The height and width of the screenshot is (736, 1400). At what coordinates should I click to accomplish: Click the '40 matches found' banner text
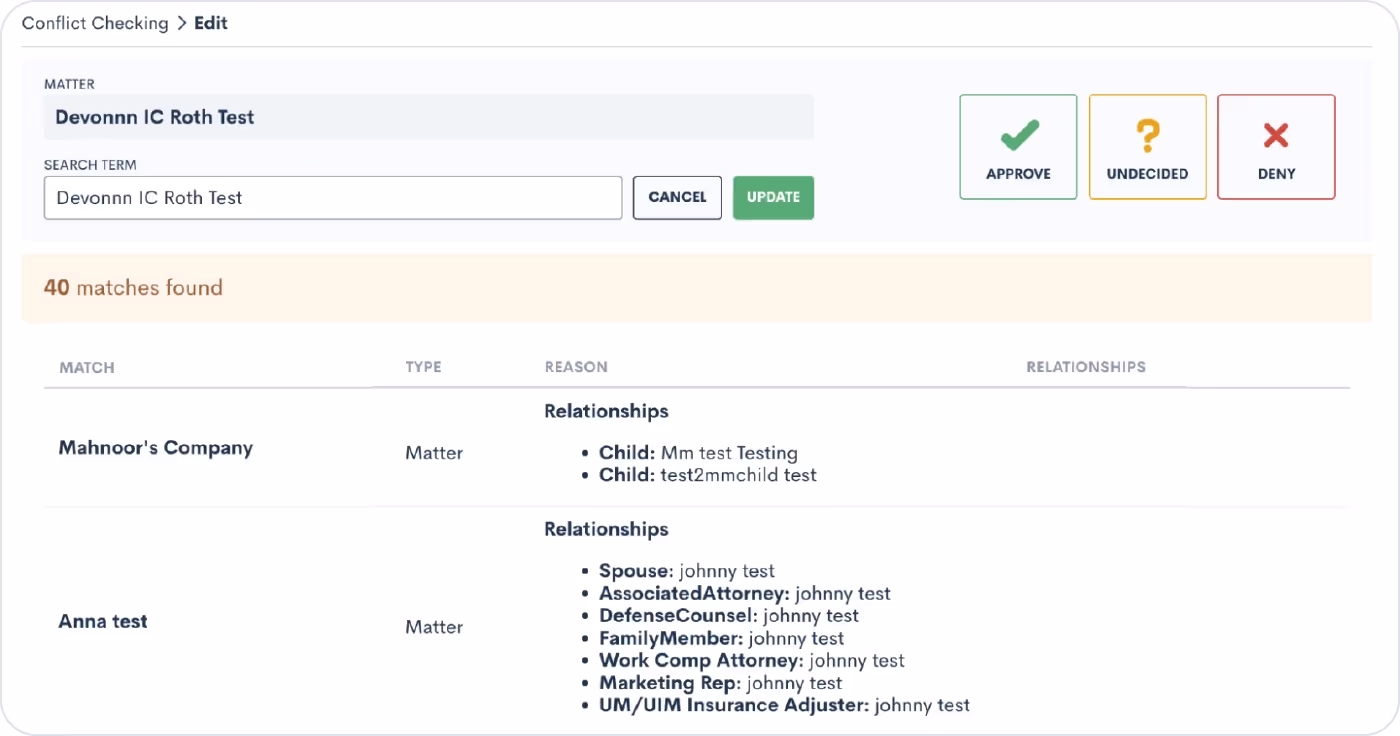click(x=133, y=288)
